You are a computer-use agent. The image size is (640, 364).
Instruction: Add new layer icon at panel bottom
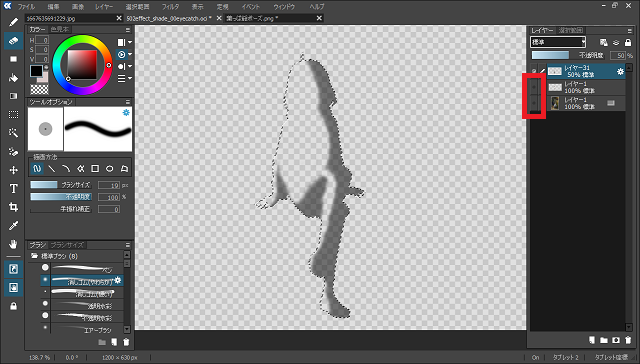592,340
